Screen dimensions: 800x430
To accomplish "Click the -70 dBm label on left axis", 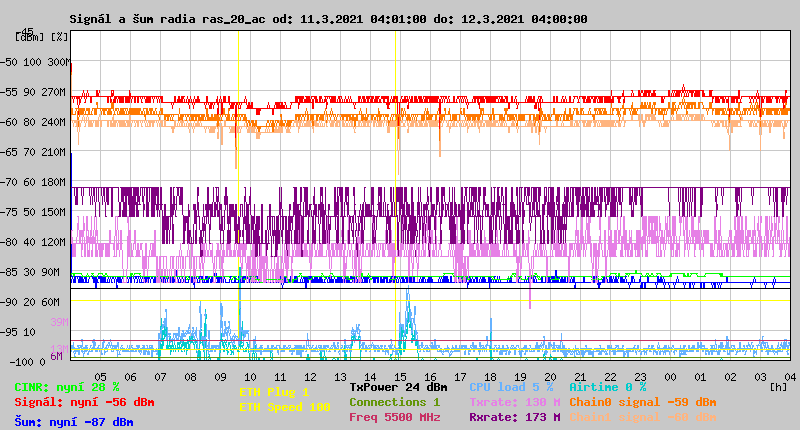I will pyautogui.click(x=15, y=182).
